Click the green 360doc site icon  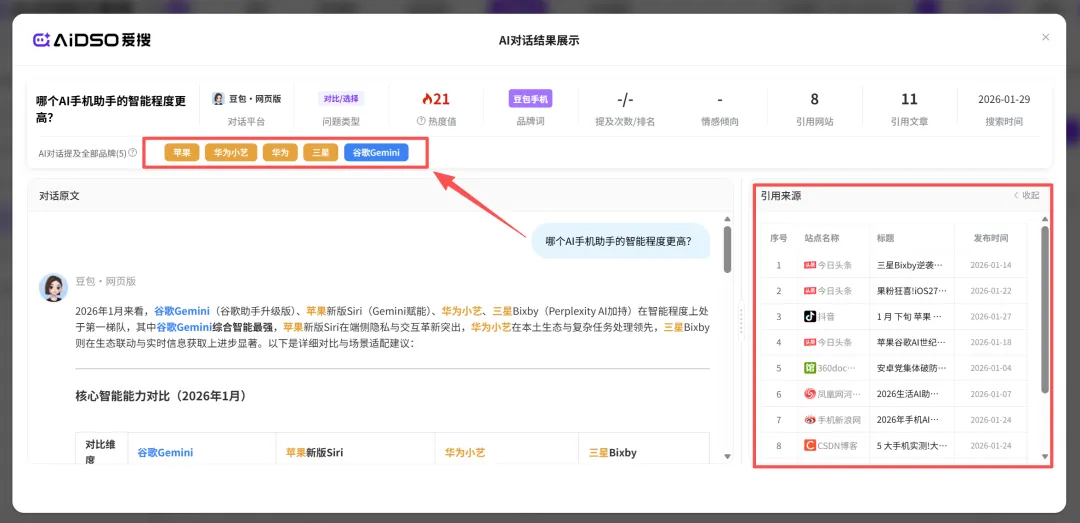click(x=810, y=368)
